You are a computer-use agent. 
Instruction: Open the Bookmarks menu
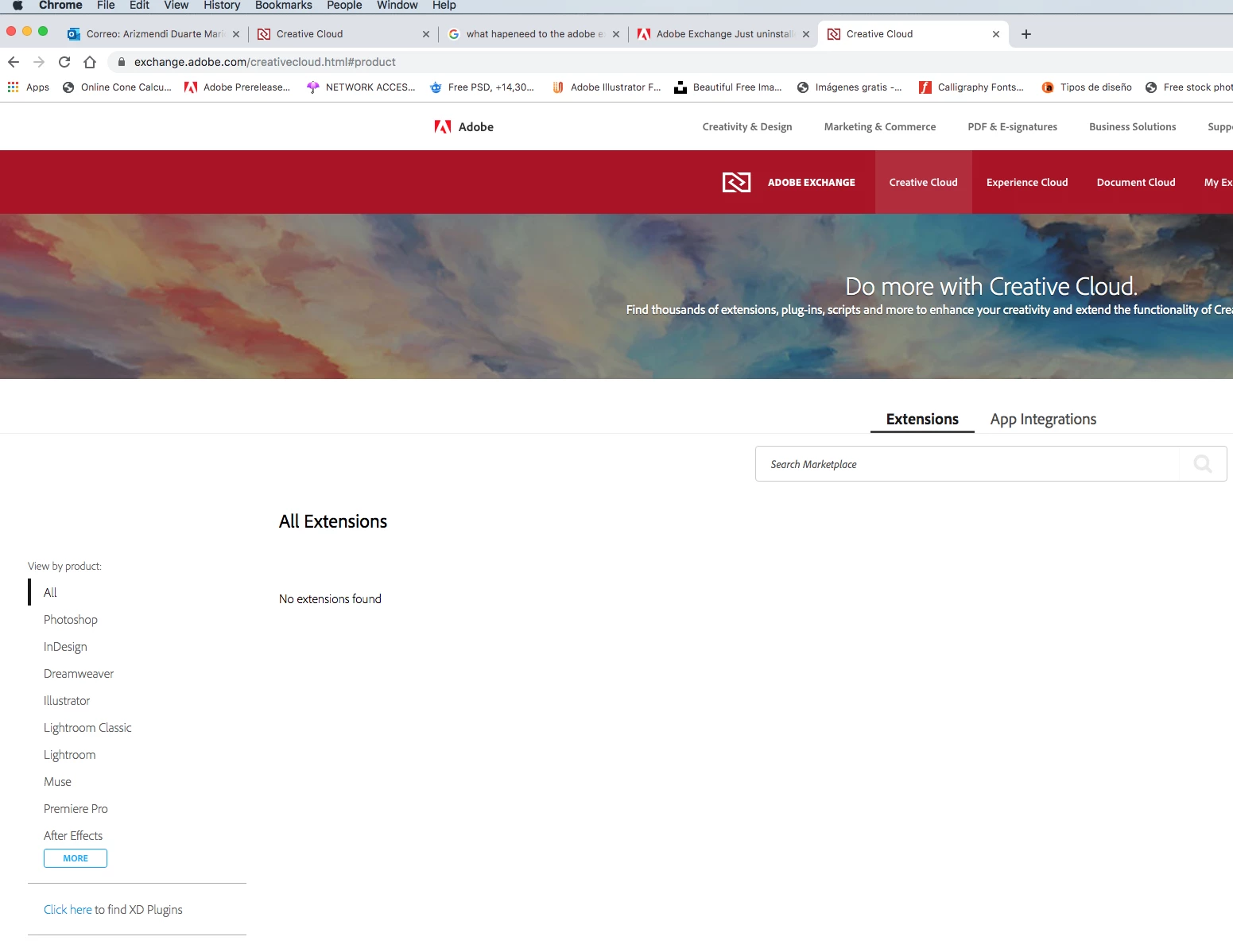[x=284, y=6]
